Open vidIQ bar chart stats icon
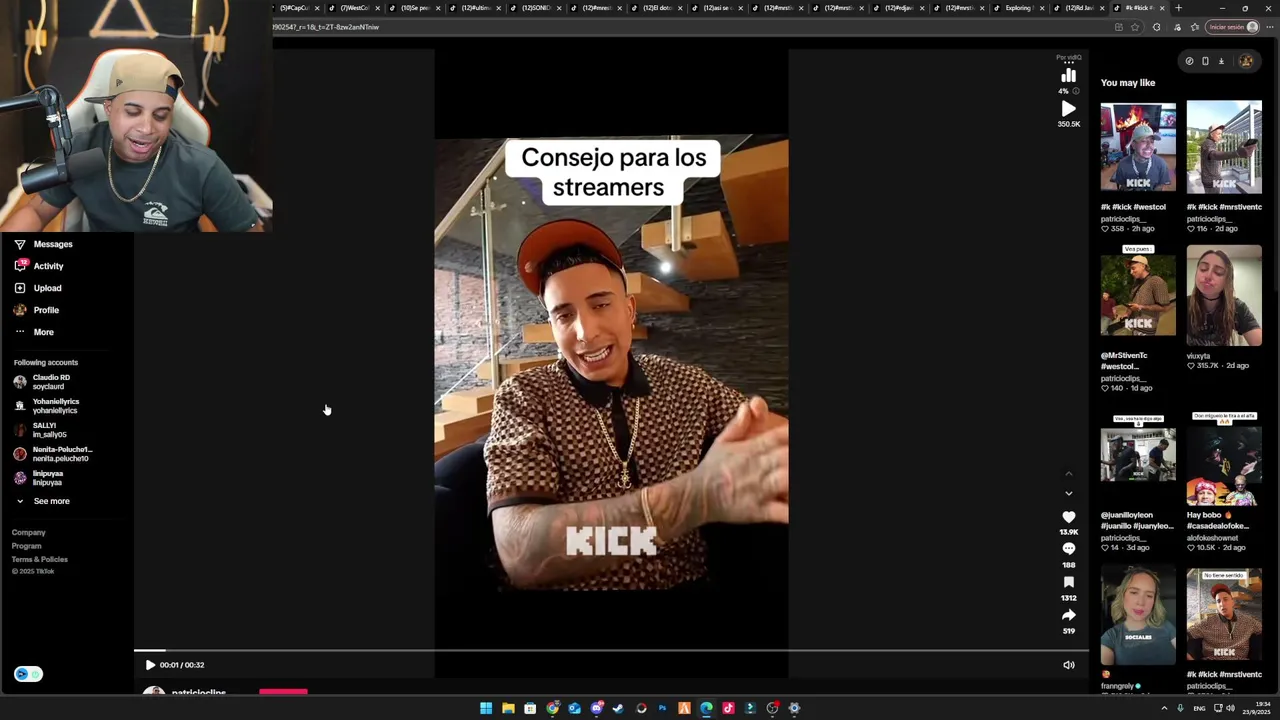 click(1068, 76)
